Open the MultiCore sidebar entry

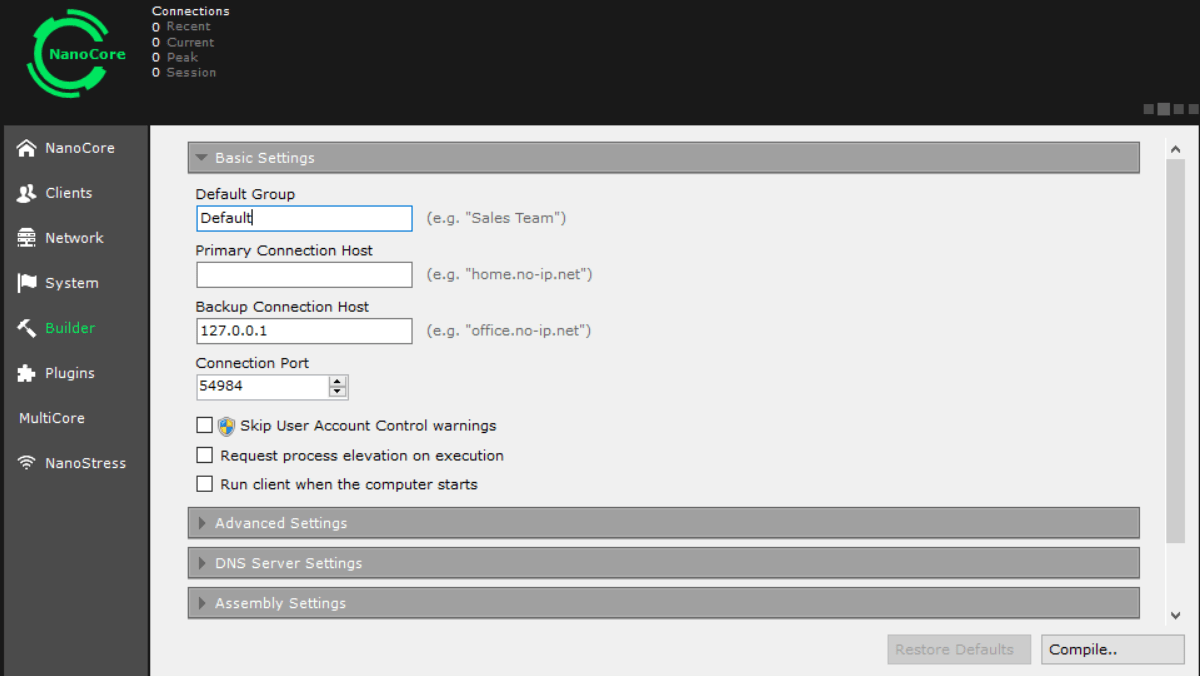[x=52, y=418]
